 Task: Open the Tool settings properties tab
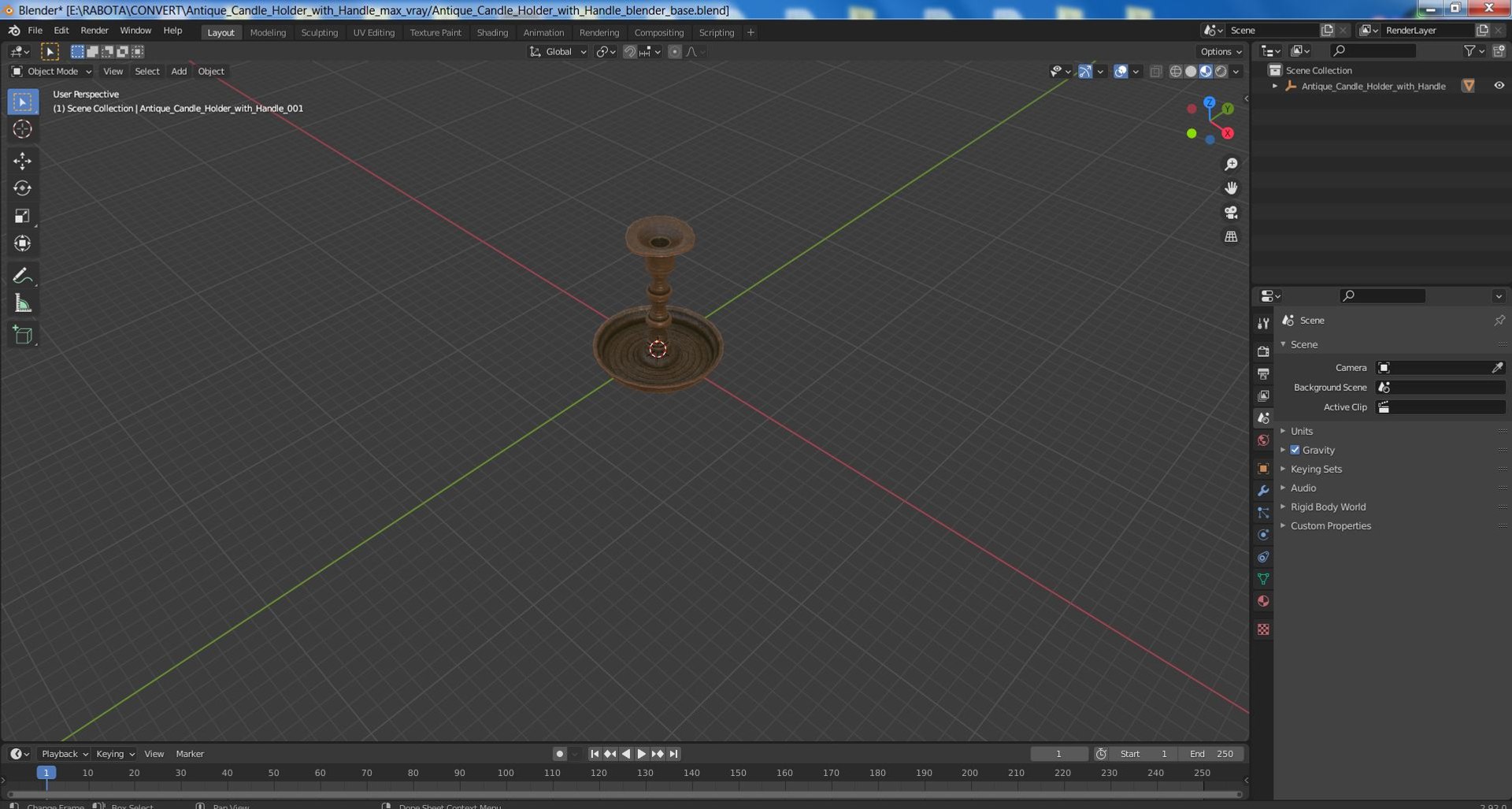coord(1263,323)
